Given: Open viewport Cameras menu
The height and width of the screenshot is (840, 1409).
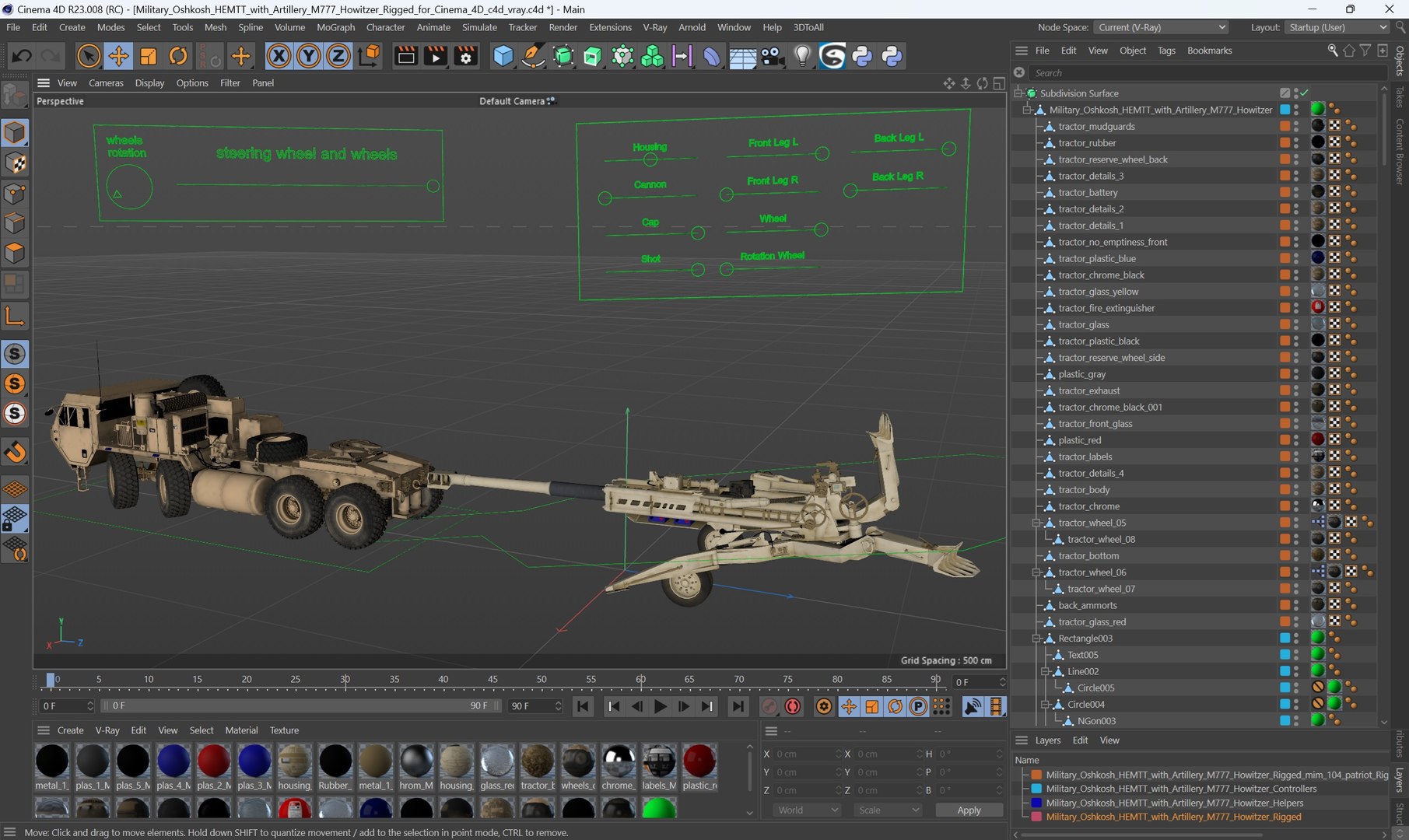Looking at the screenshot, I should coord(106,83).
